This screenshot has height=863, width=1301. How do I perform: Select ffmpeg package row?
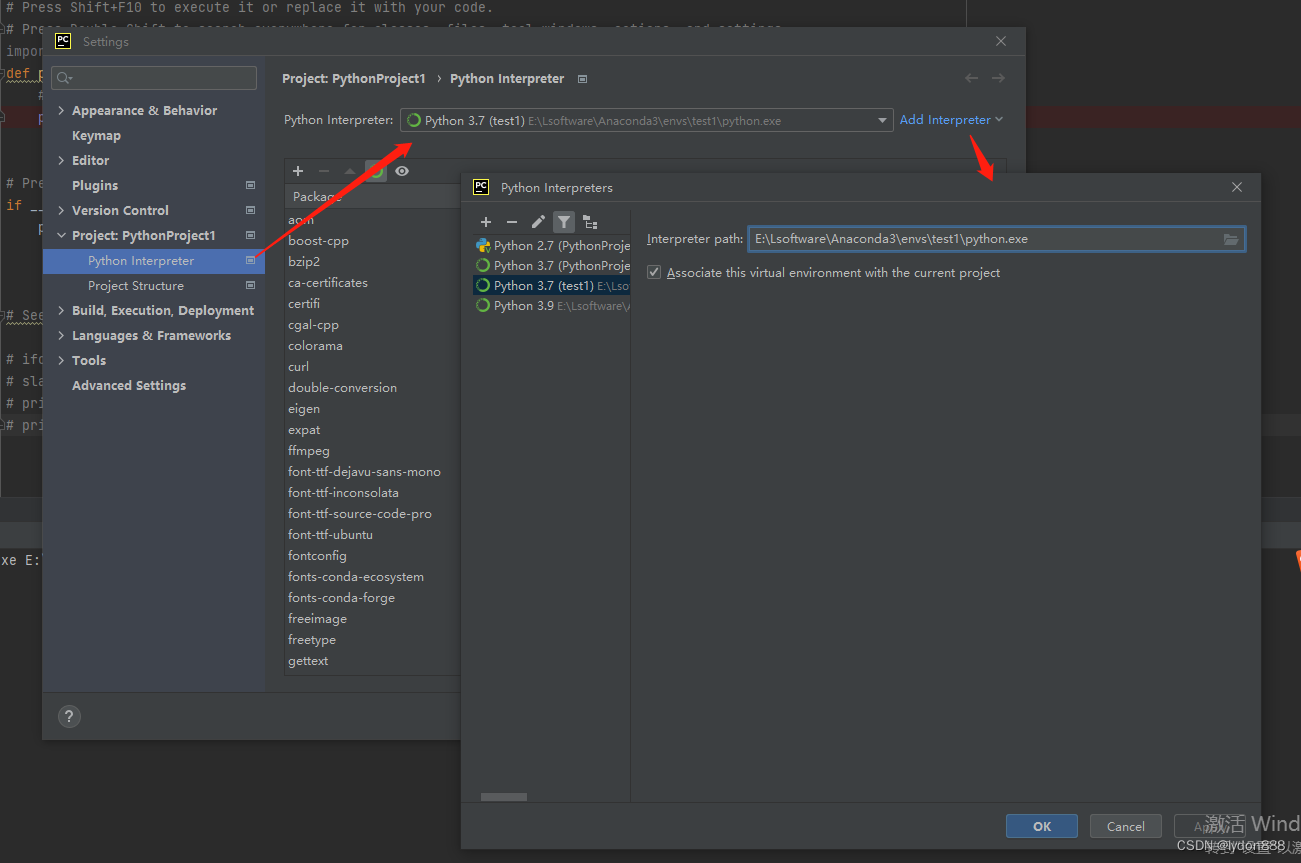point(373,451)
